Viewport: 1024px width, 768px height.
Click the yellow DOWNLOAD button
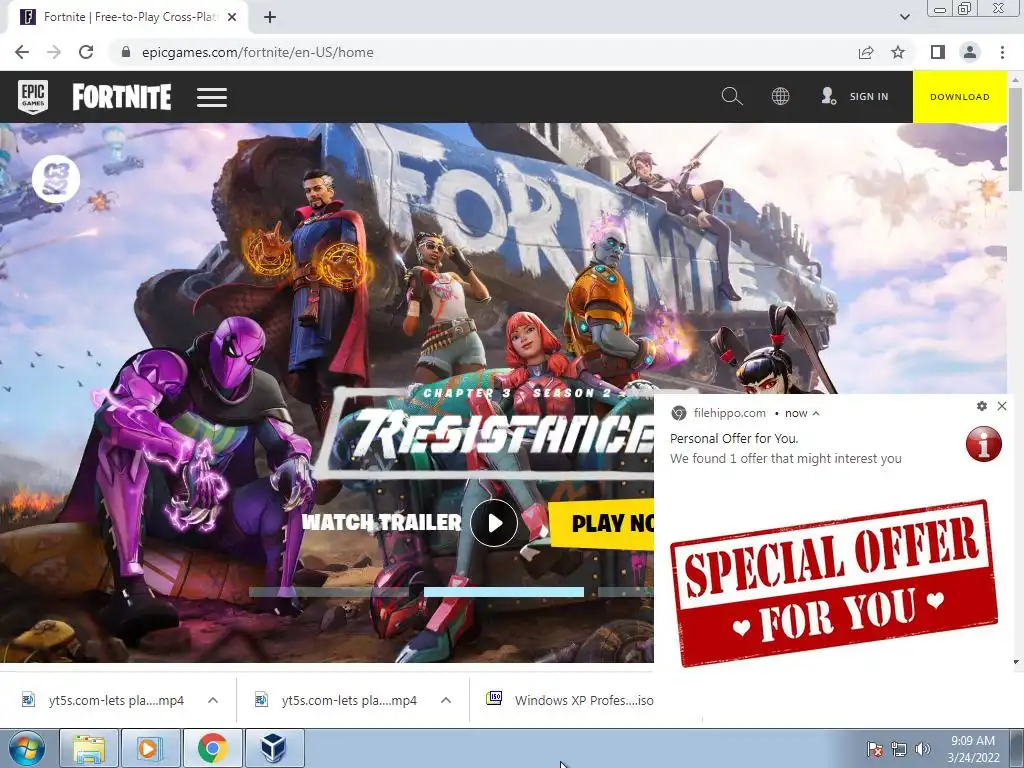click(959, 97)
